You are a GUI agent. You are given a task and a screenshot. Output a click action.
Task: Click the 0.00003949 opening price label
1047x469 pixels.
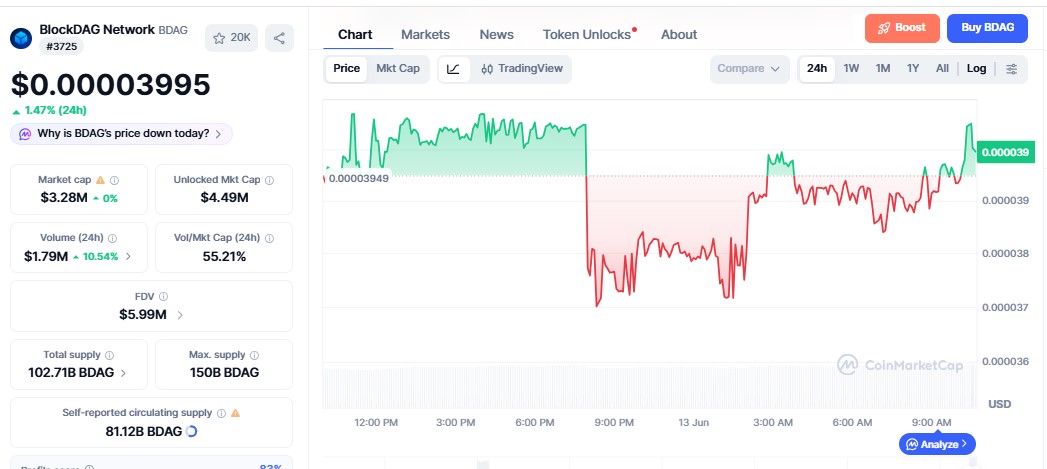click(359, 178)
